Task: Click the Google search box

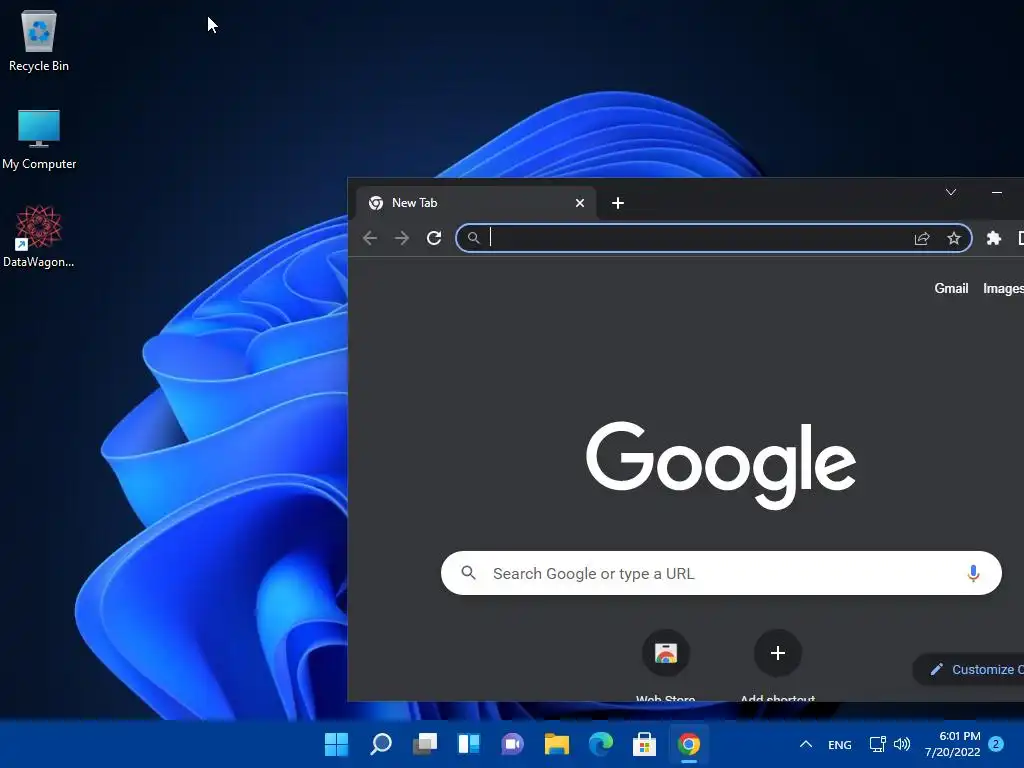Action: [x=721, y=573]
